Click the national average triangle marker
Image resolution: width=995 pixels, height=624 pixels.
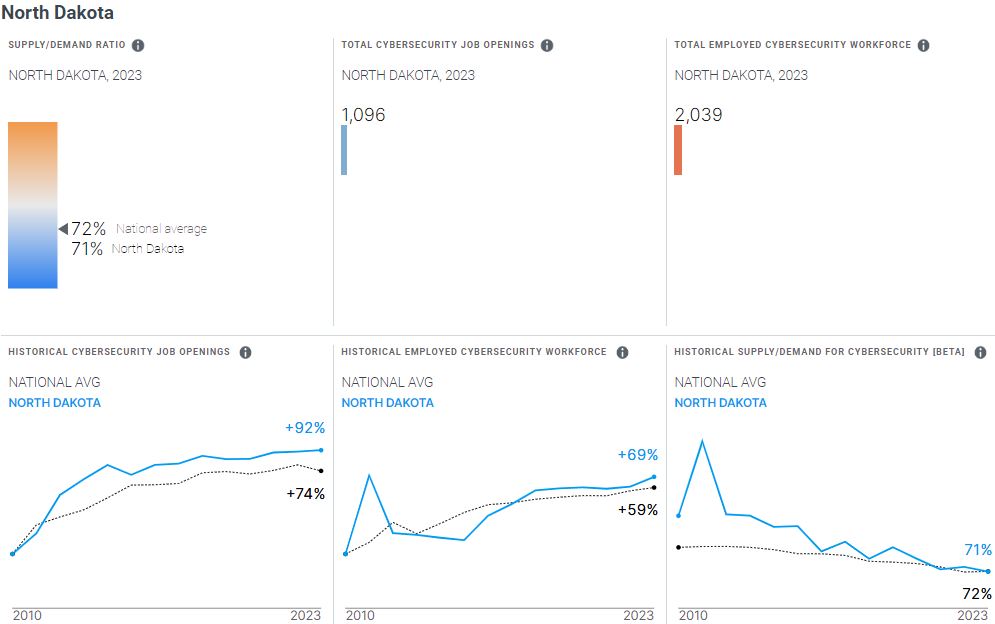[x=63, y=229]
